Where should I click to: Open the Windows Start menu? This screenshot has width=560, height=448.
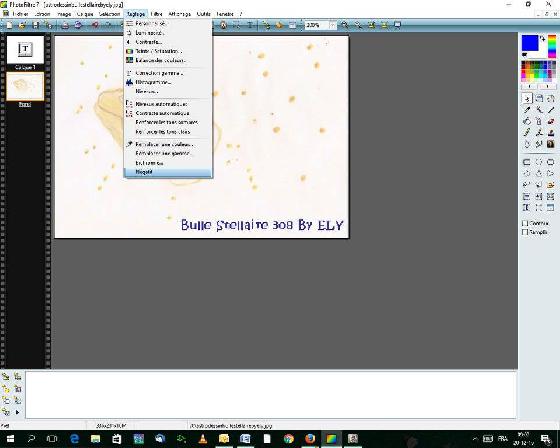pyautogui.click(x=10, y=439)
